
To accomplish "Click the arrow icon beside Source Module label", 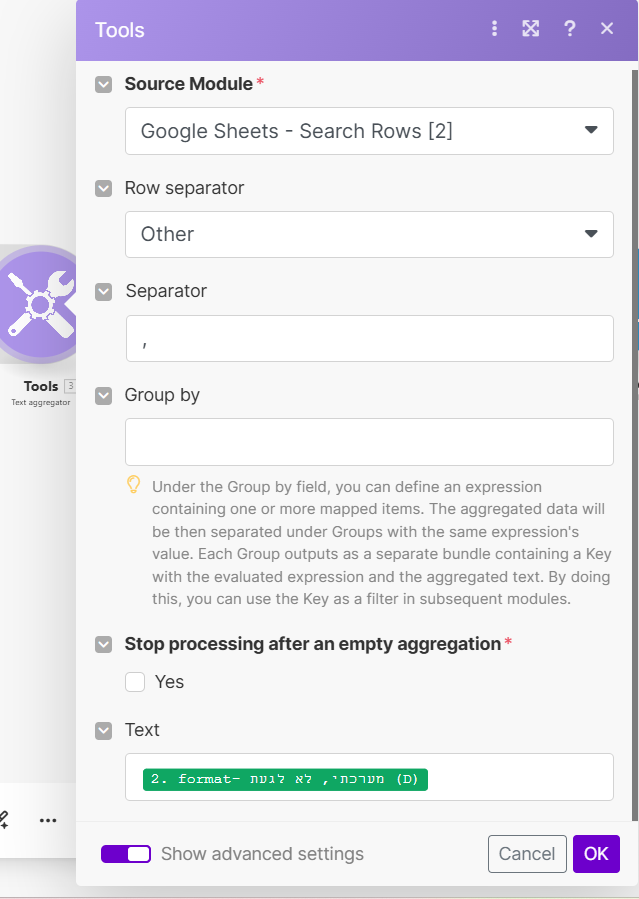I will 104,84.
